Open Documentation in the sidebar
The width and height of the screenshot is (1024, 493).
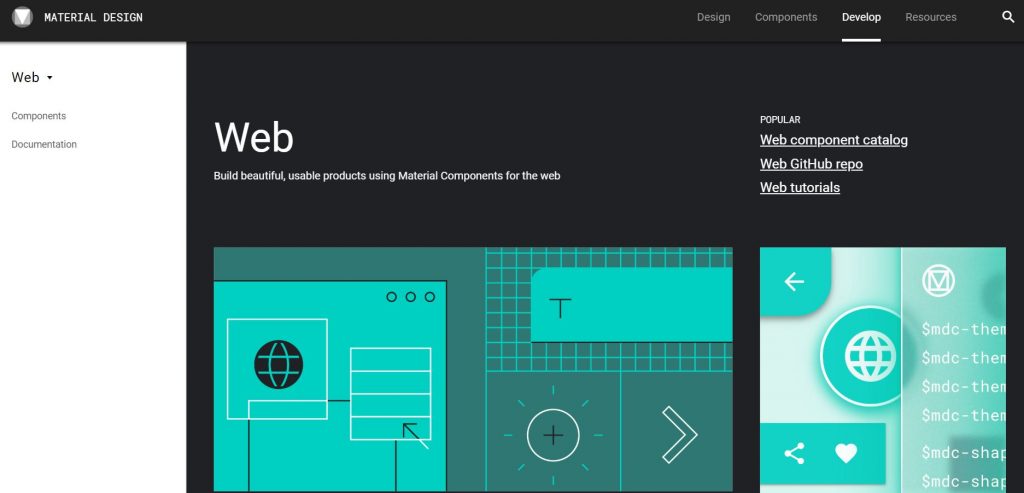coord(44,144)
